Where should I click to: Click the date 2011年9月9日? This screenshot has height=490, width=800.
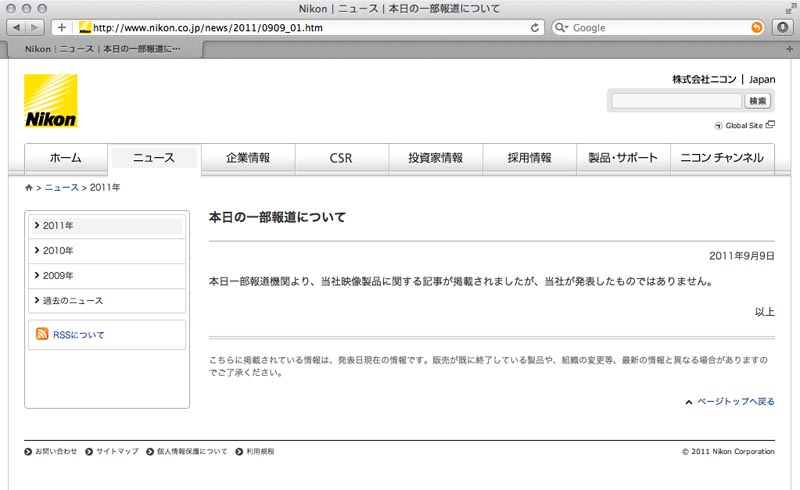click(x=742, y=256)
